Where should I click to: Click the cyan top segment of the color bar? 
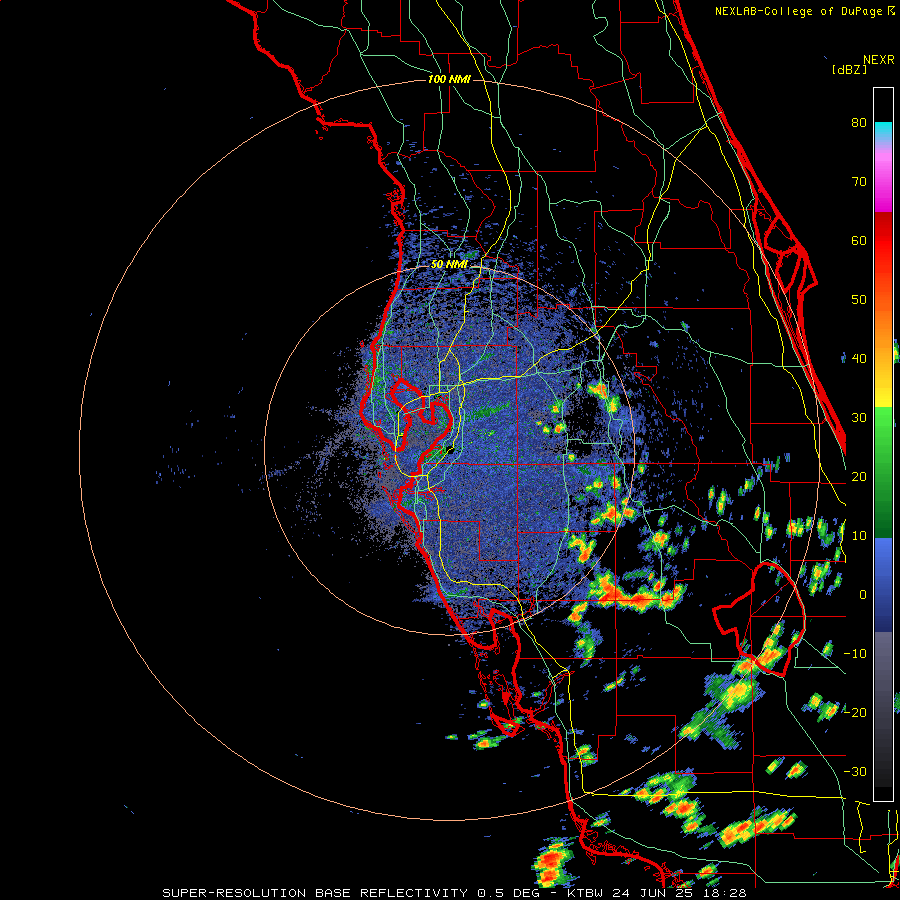pos(883,131)
